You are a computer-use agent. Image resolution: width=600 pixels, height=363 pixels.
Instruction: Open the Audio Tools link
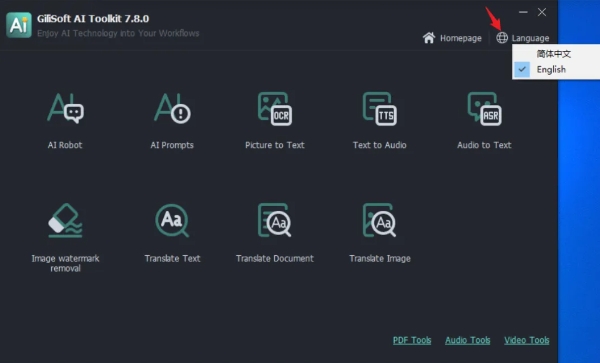pyautogui.click(x=468, y=340)
